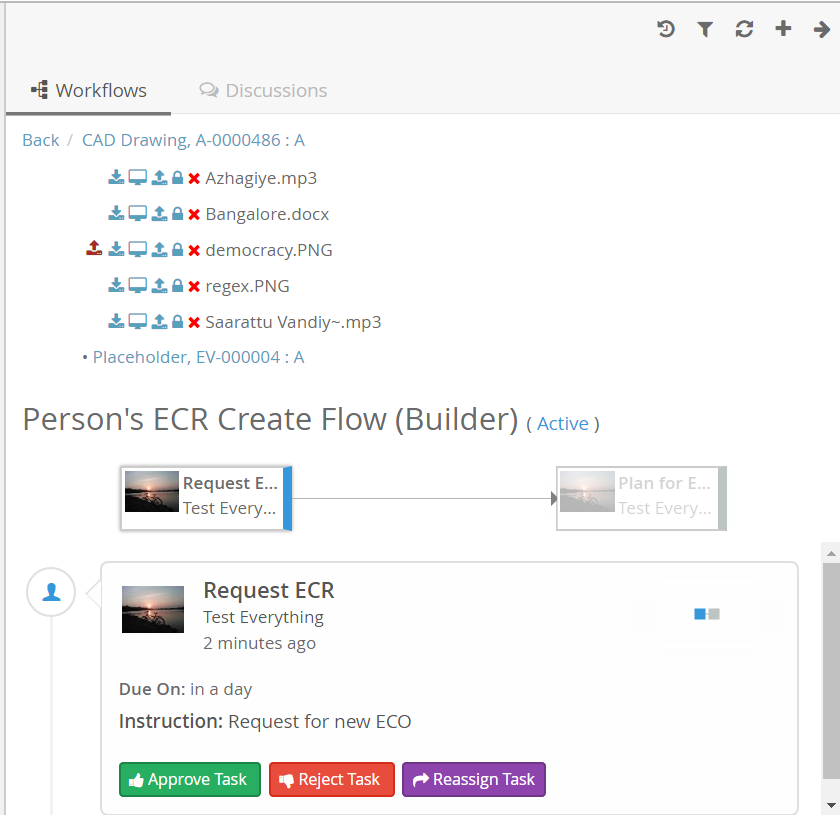Viewport: 840px width, 815px height.
Task: Select the Request ECR workflow step node
Action: point(206,497)
